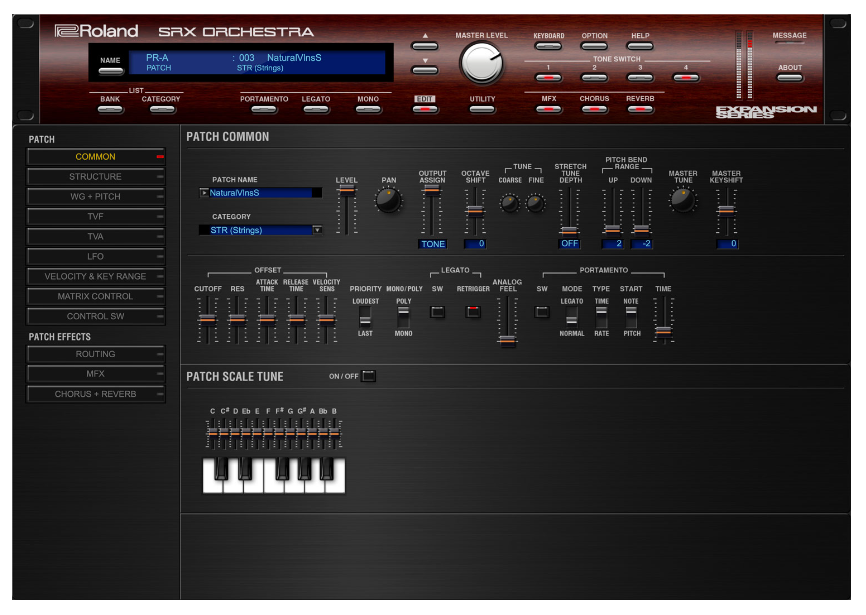Click the Utility button
The image size is (866, 615).
coord(482,109)
